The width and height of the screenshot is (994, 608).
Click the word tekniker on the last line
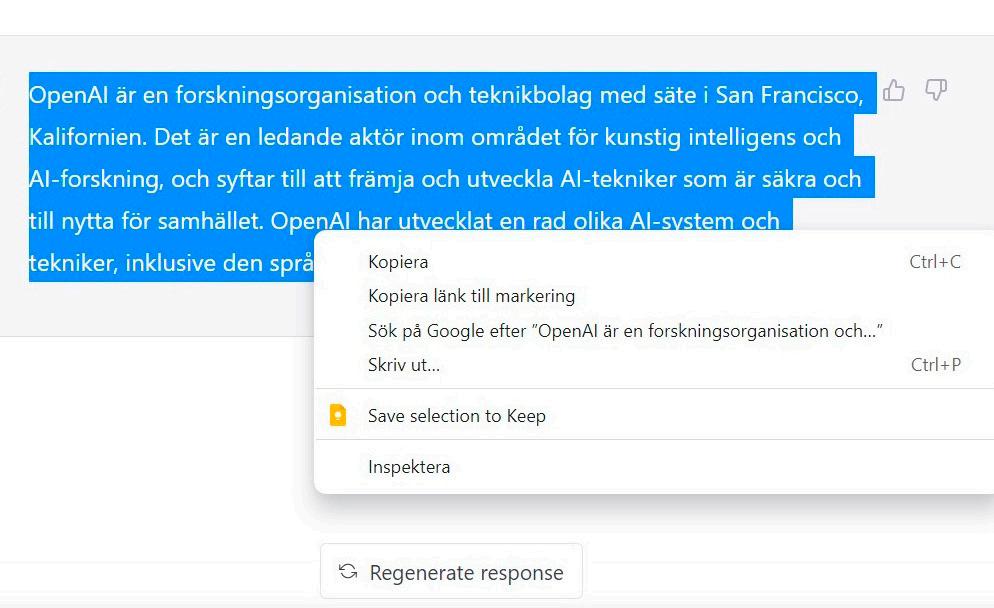pos(72,263)
